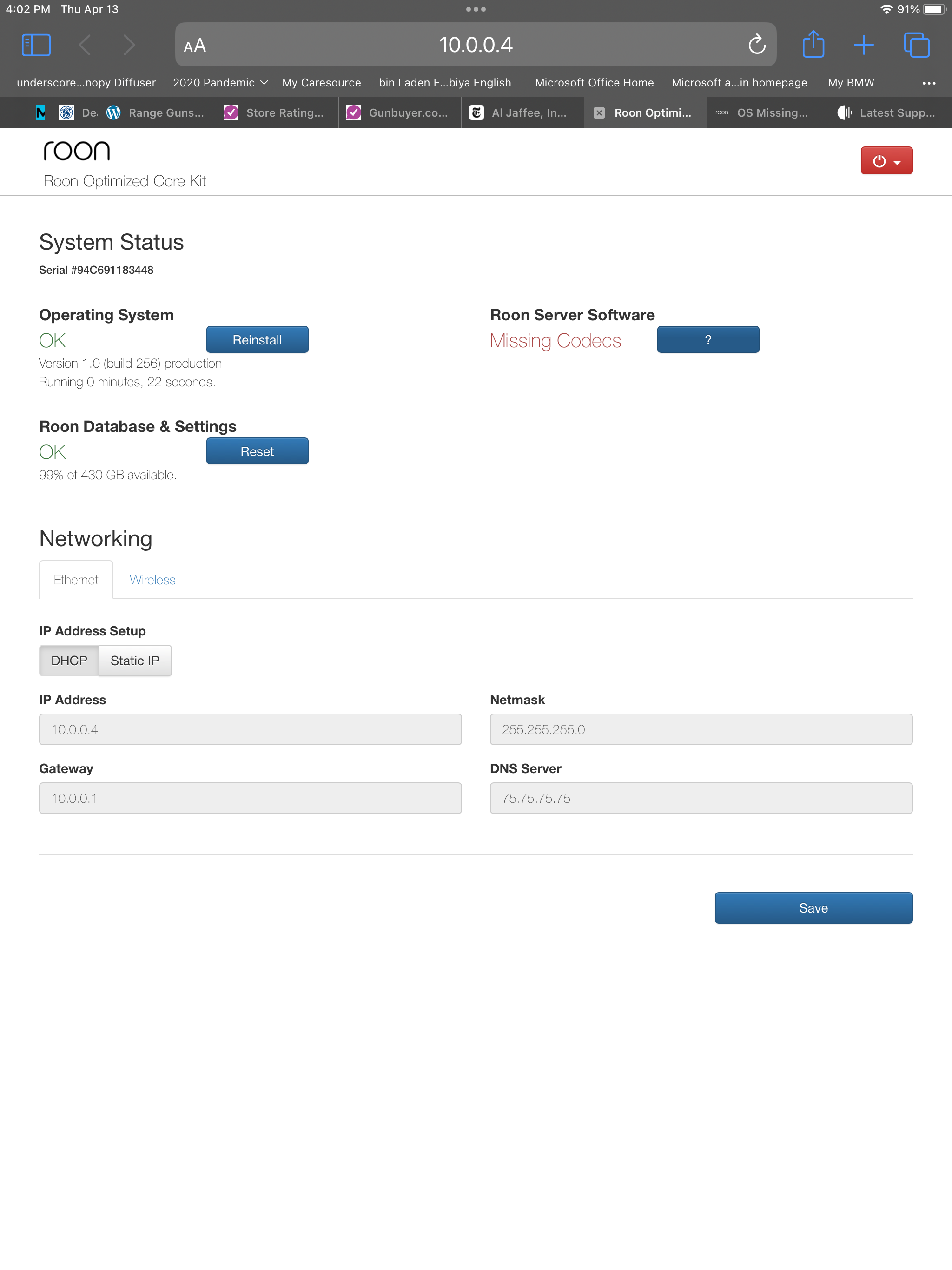Open the share sheet icon
The height and width of the screenshot is (1270, 952).
point(813,45)
